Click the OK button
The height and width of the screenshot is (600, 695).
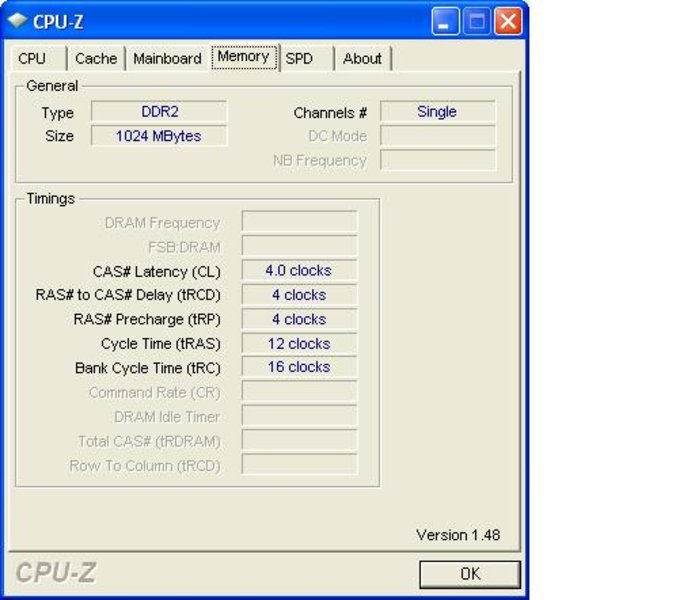pos(470,574)
